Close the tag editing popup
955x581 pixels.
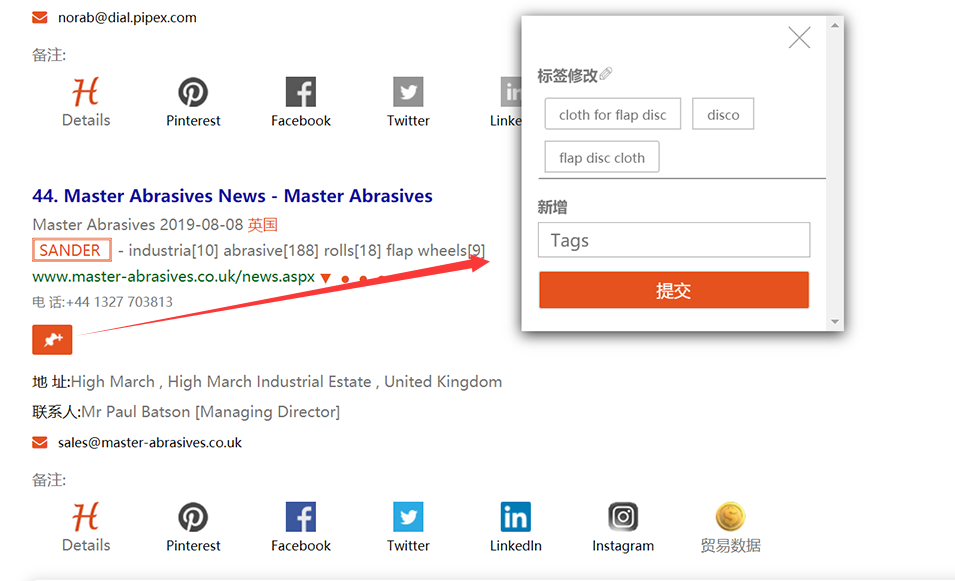pos(799,38)
